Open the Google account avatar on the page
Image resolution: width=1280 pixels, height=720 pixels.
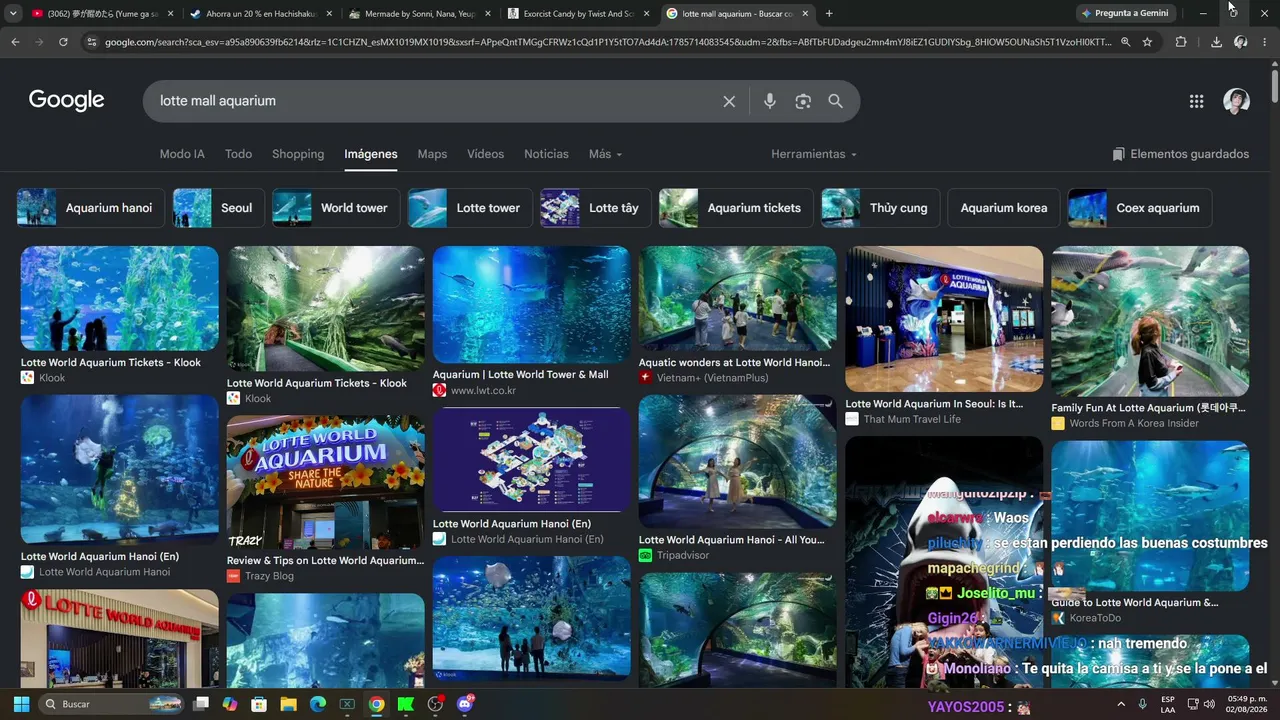pos(1236,101)
